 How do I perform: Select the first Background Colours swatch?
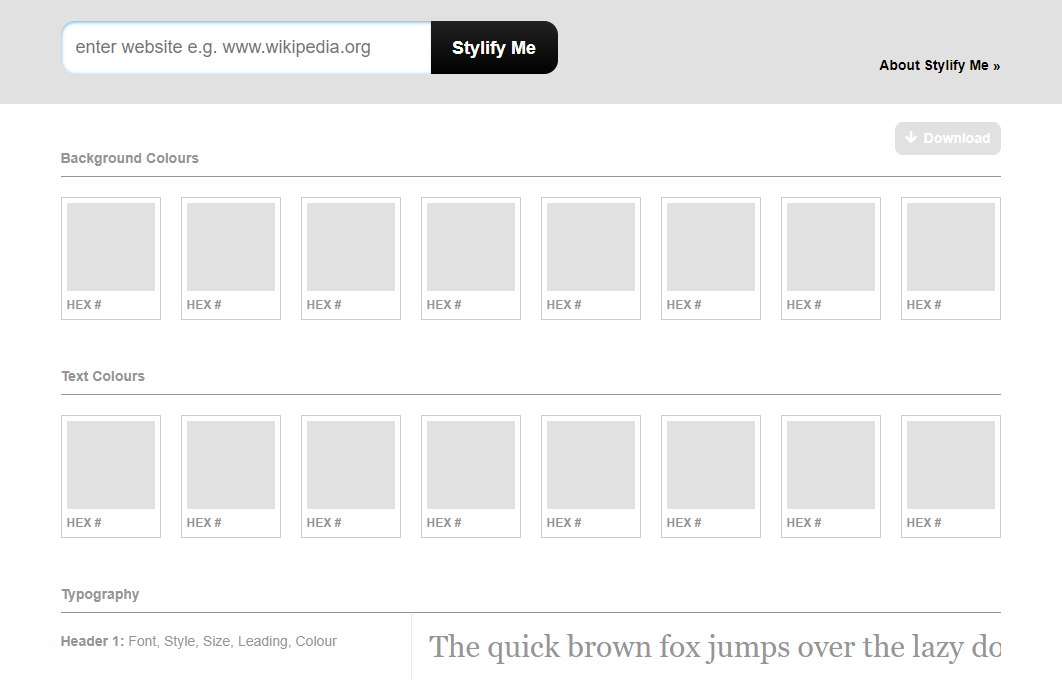pyautogui.click(x=111, y=248)
